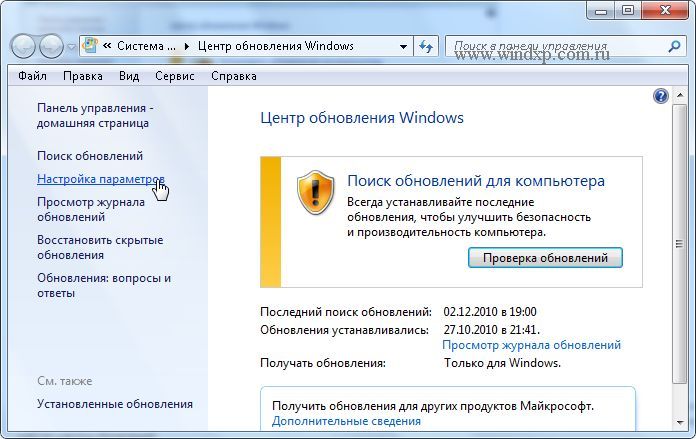This screenshot has height=439, width=696.
Task: Click the vertical scrollbar down arrow
Action: pyautogui.click(x=680, y=423)
